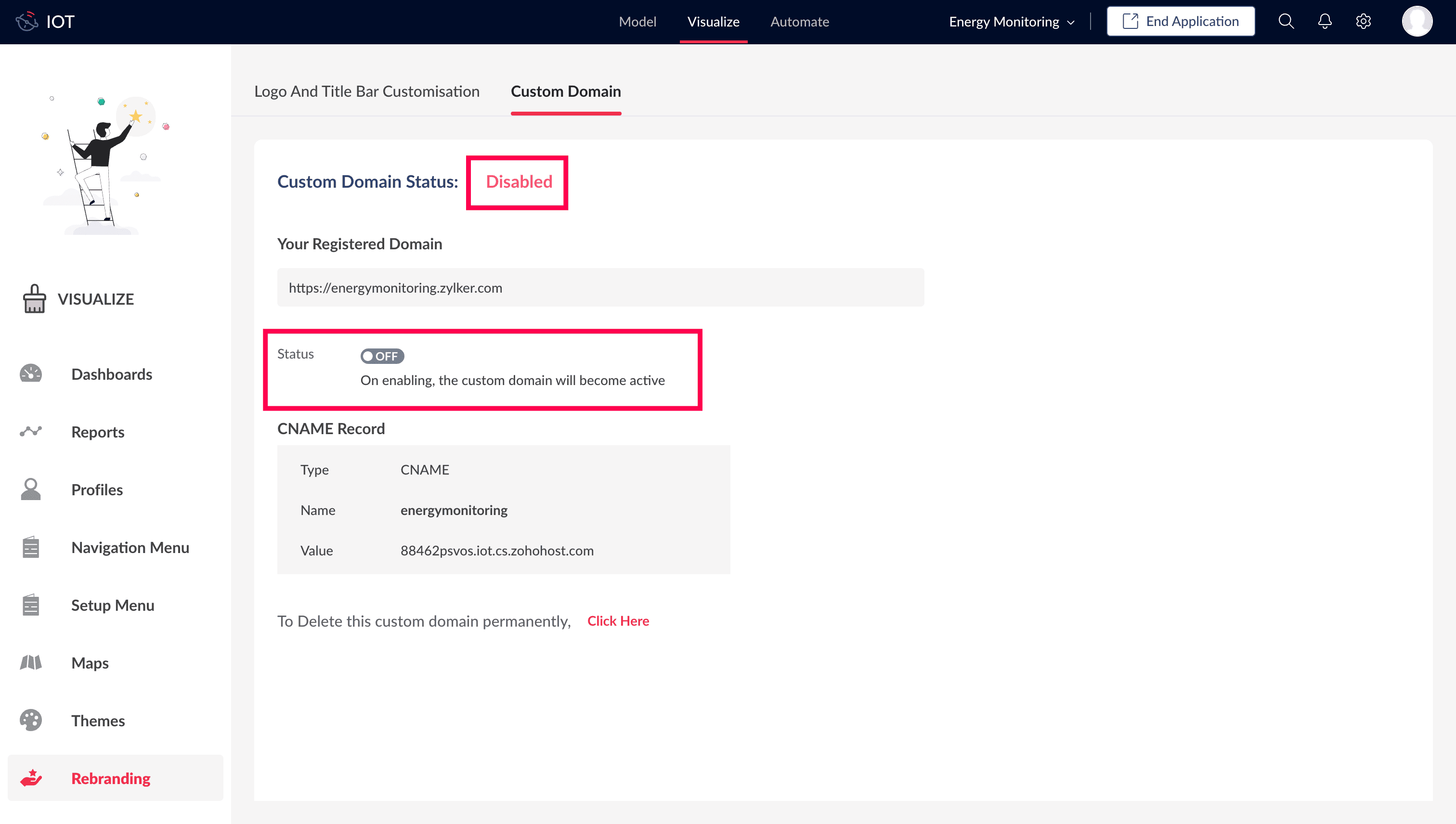1456x824 pixels.
Task: Open Navigation Menu in sidebar
Action: point(130,547)
